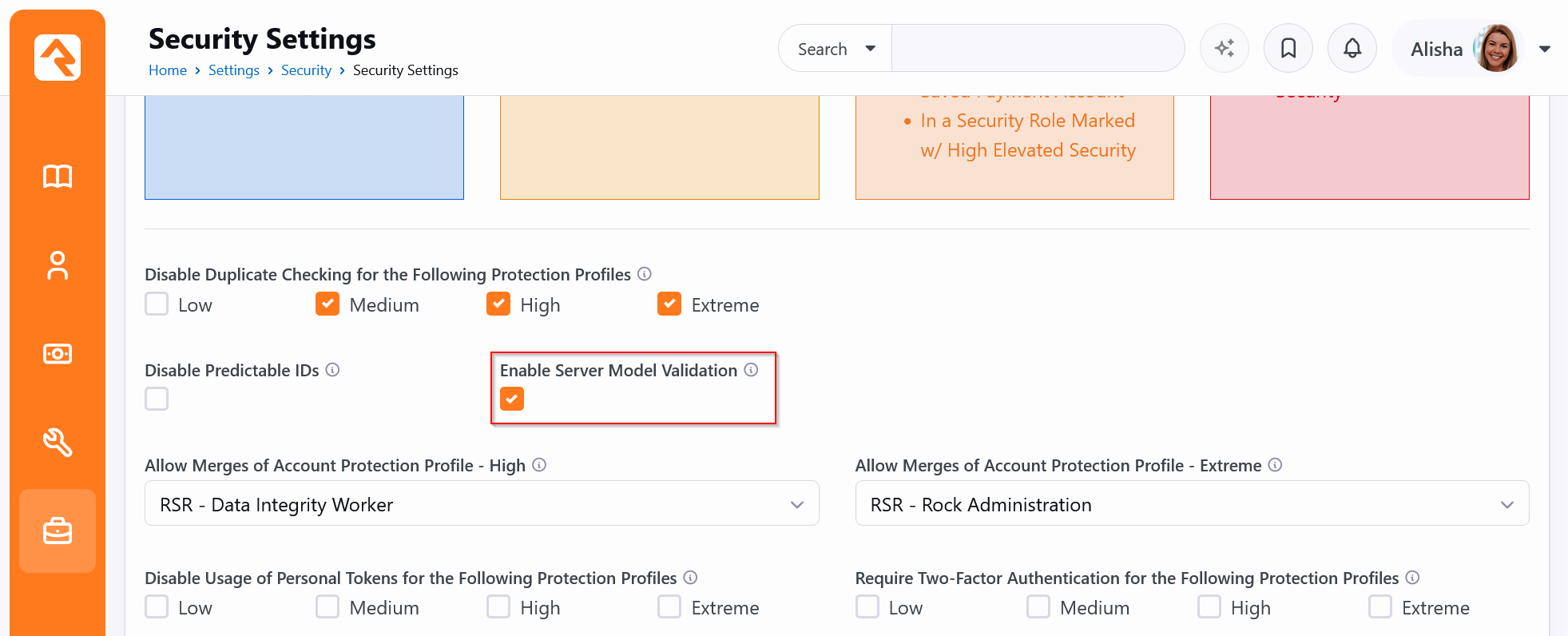Click the blue protection profile card
Viewport: 1568px width, 636px height.
click(304, 147)
